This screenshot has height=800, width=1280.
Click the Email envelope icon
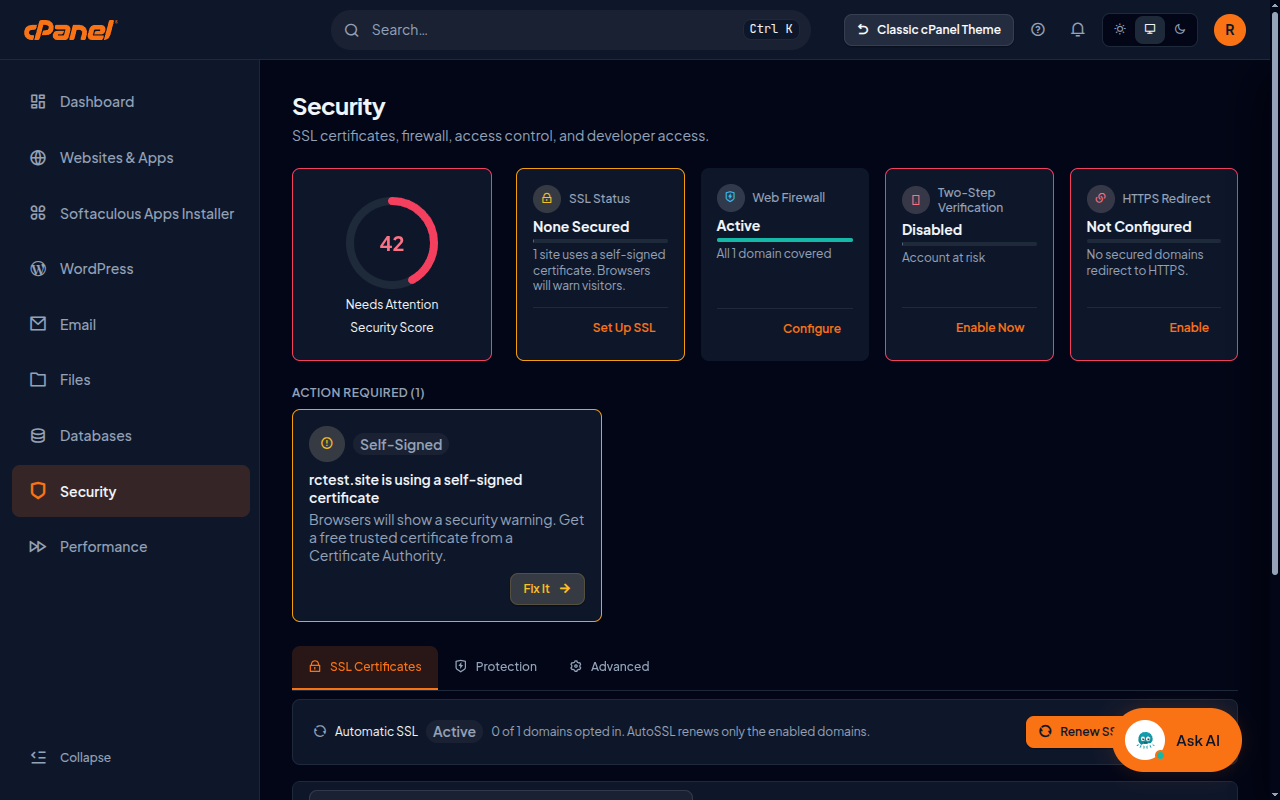(38, 324)
